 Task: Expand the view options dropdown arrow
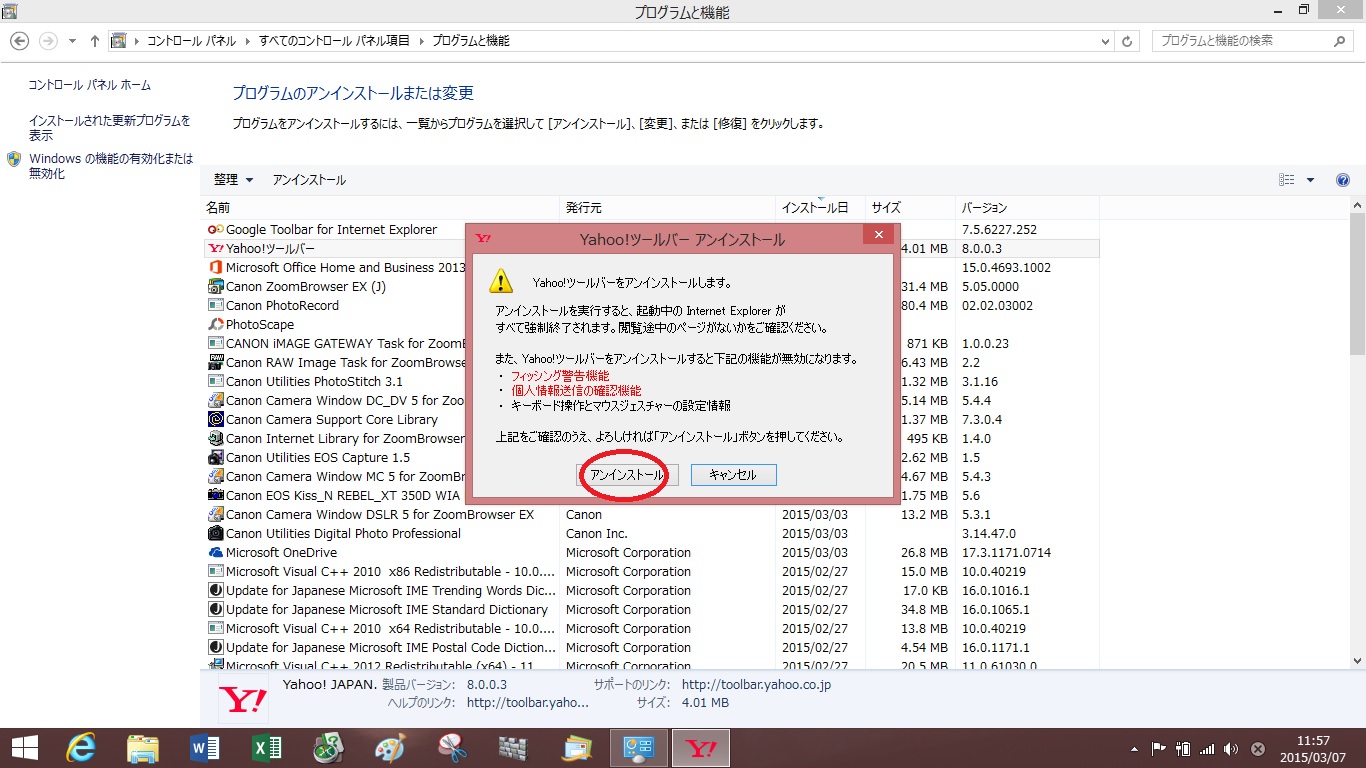(x=1310, y=180)
